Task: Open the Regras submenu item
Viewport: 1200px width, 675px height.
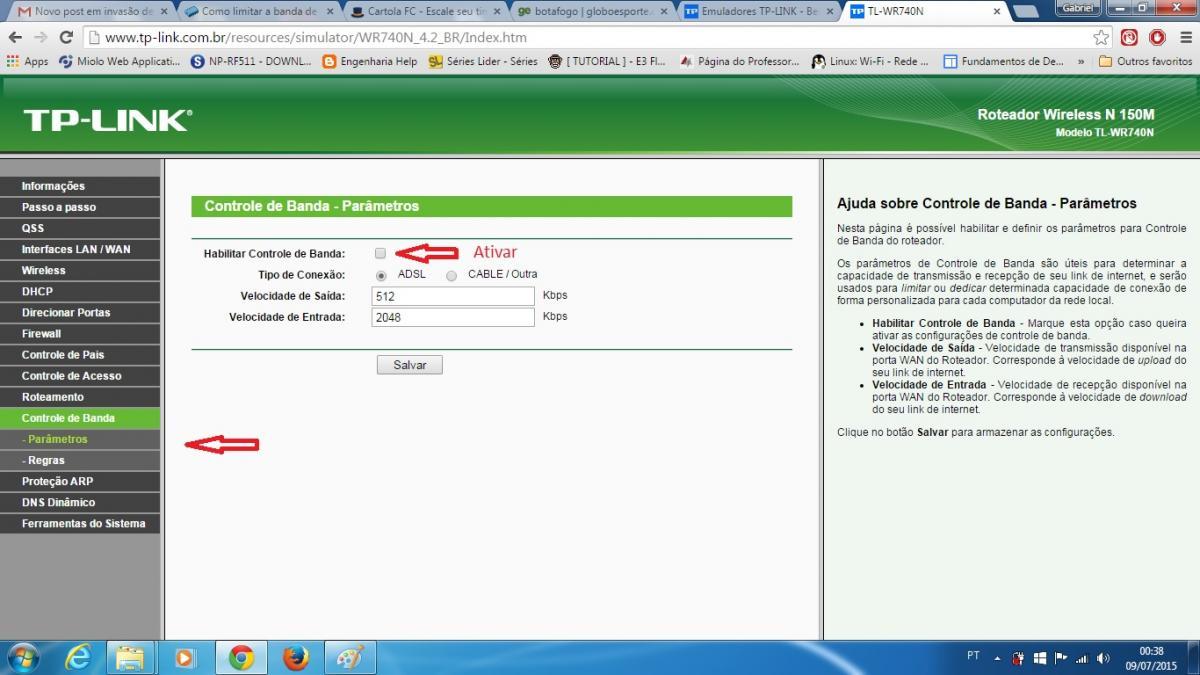Action: [x=80, y=460]
